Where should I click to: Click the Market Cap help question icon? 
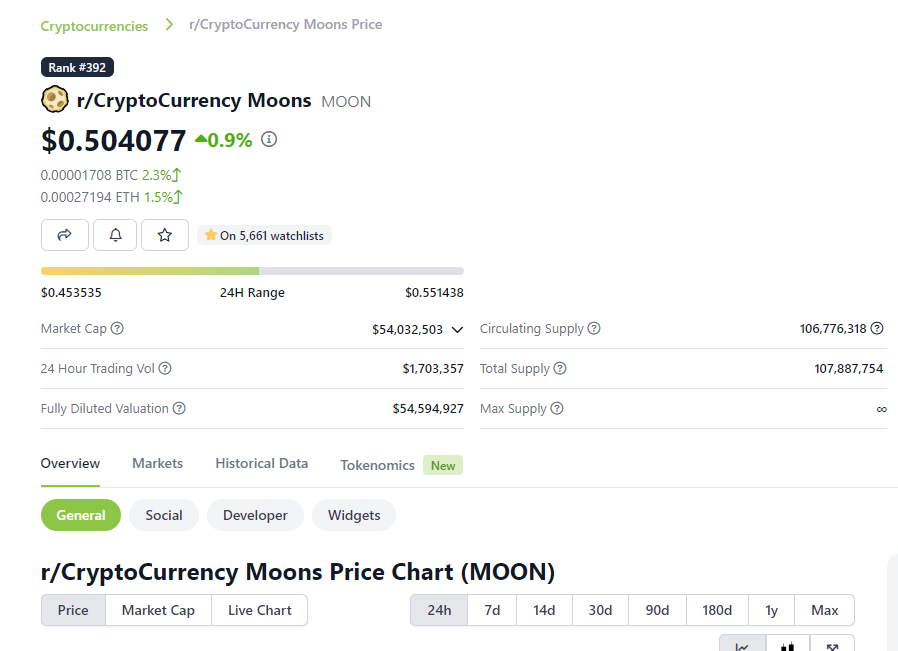117,328
